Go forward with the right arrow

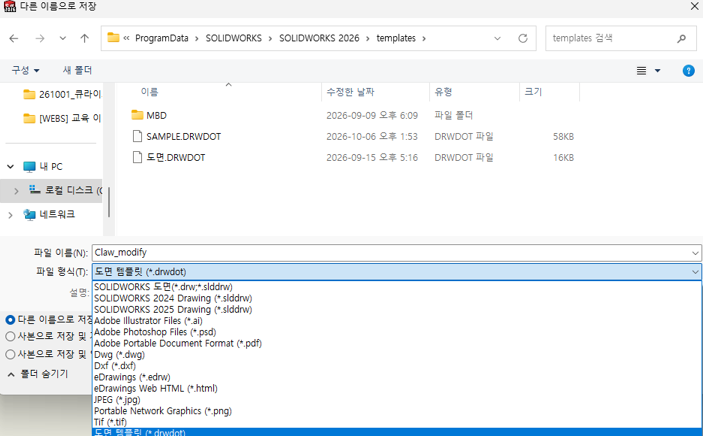(x=40, y=39)
